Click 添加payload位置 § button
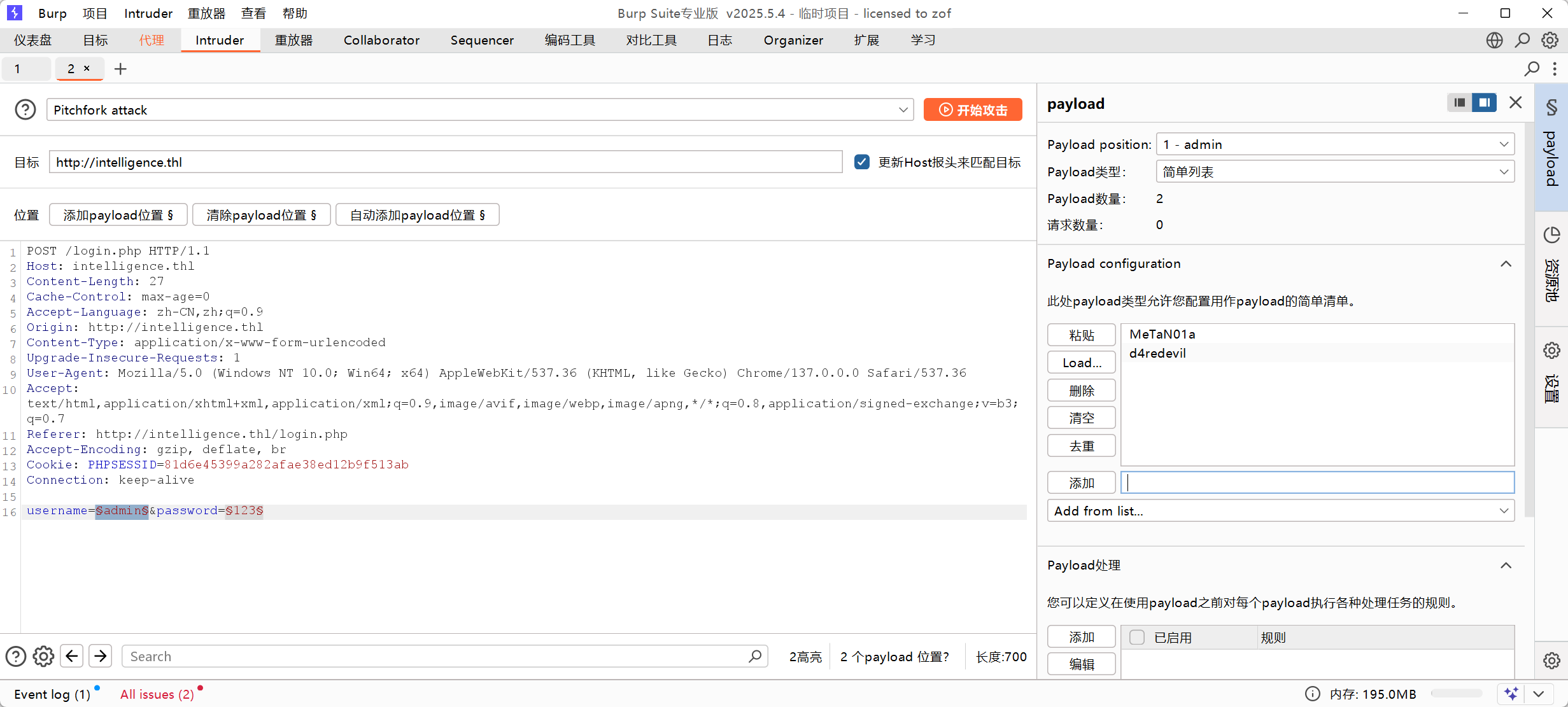Viewport: 1568px width, 707px height. coord(118,215)
